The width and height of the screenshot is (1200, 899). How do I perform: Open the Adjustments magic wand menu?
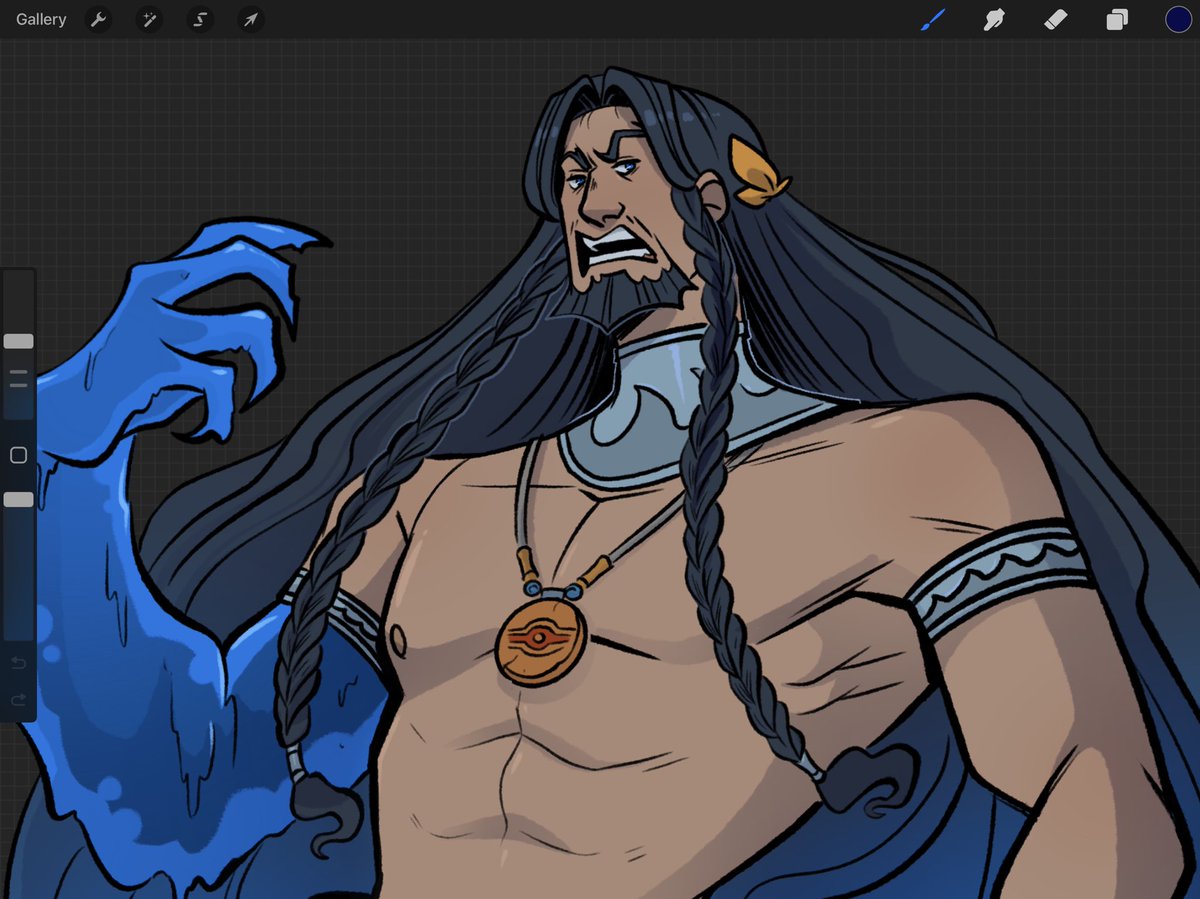[149, 19]
